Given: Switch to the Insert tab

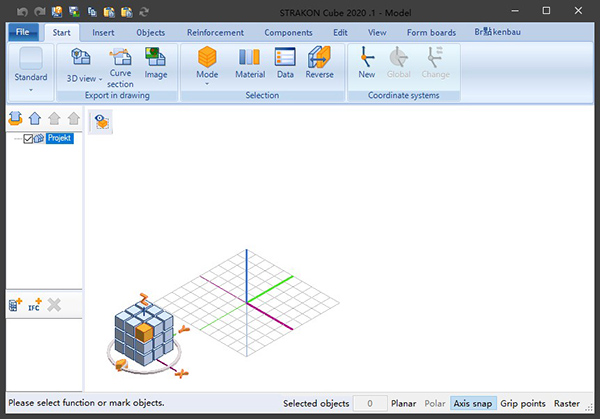Looking at the screenshot, I should click(103, 33).
